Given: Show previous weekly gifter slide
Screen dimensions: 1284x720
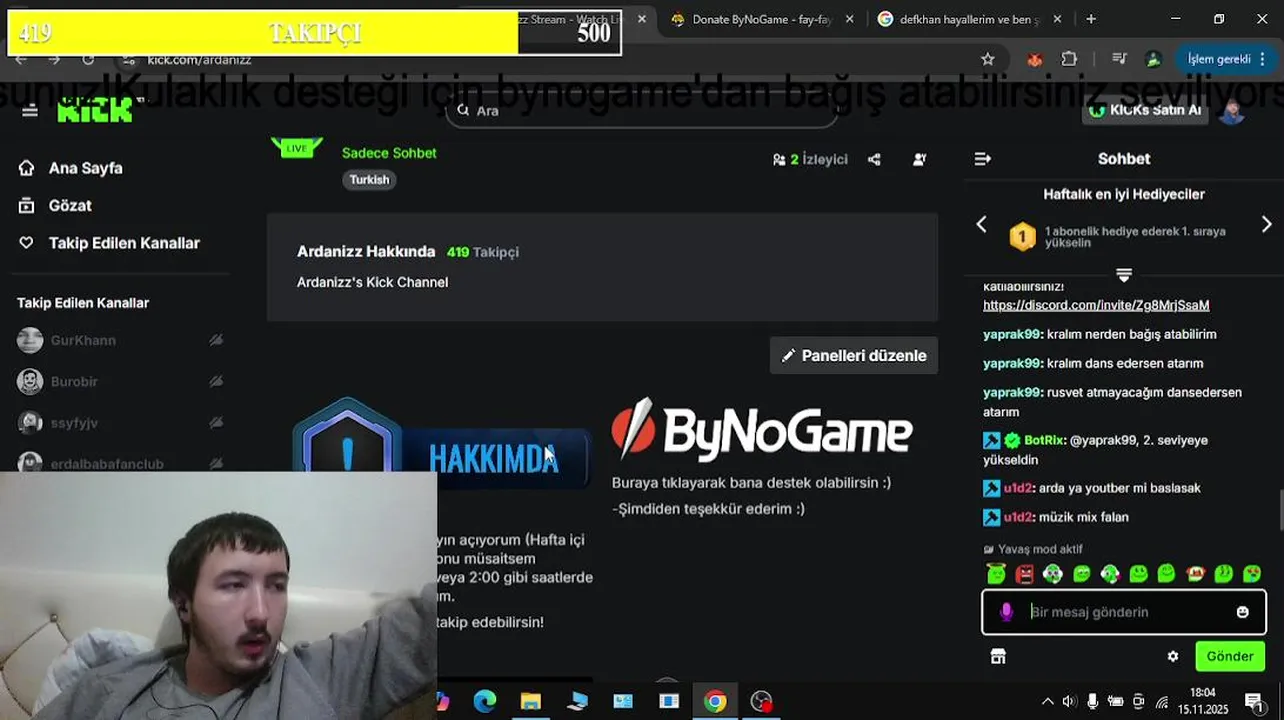Looking at the screenshot, I should (x=981, y=224).
